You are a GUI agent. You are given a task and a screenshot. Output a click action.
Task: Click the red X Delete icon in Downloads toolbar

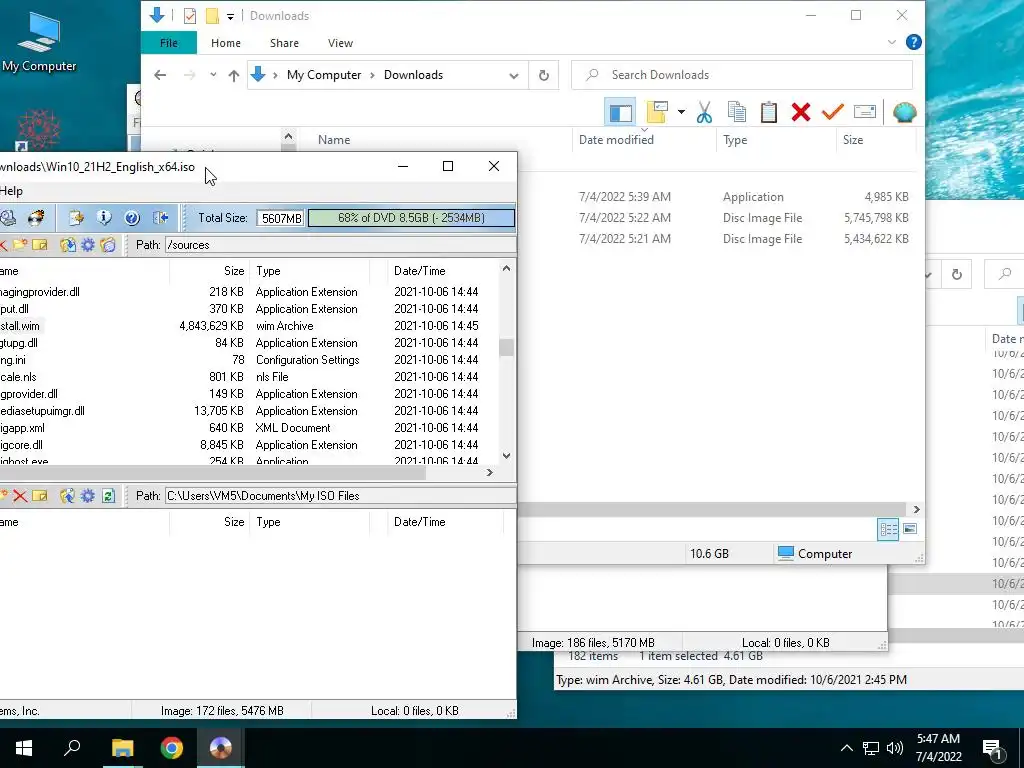[801, 112]
